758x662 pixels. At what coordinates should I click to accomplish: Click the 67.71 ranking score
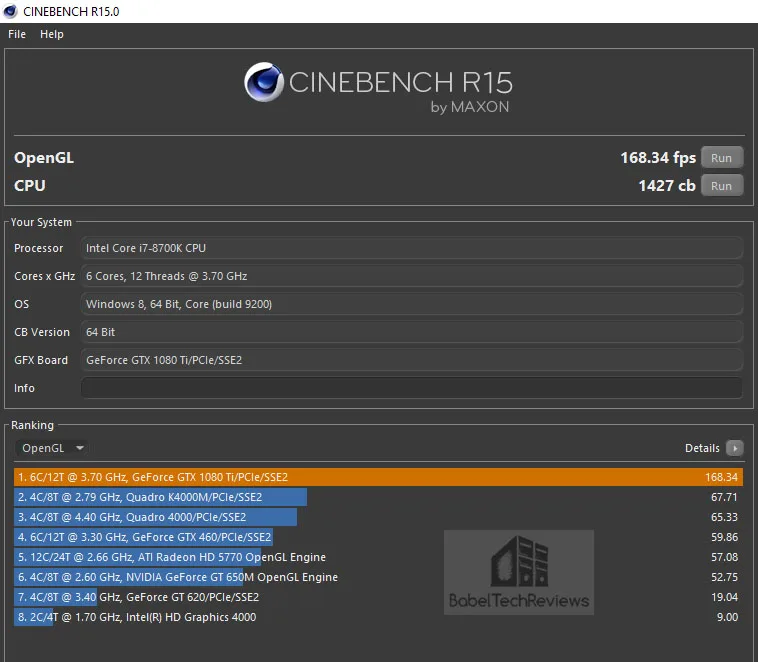click(724, 497)
